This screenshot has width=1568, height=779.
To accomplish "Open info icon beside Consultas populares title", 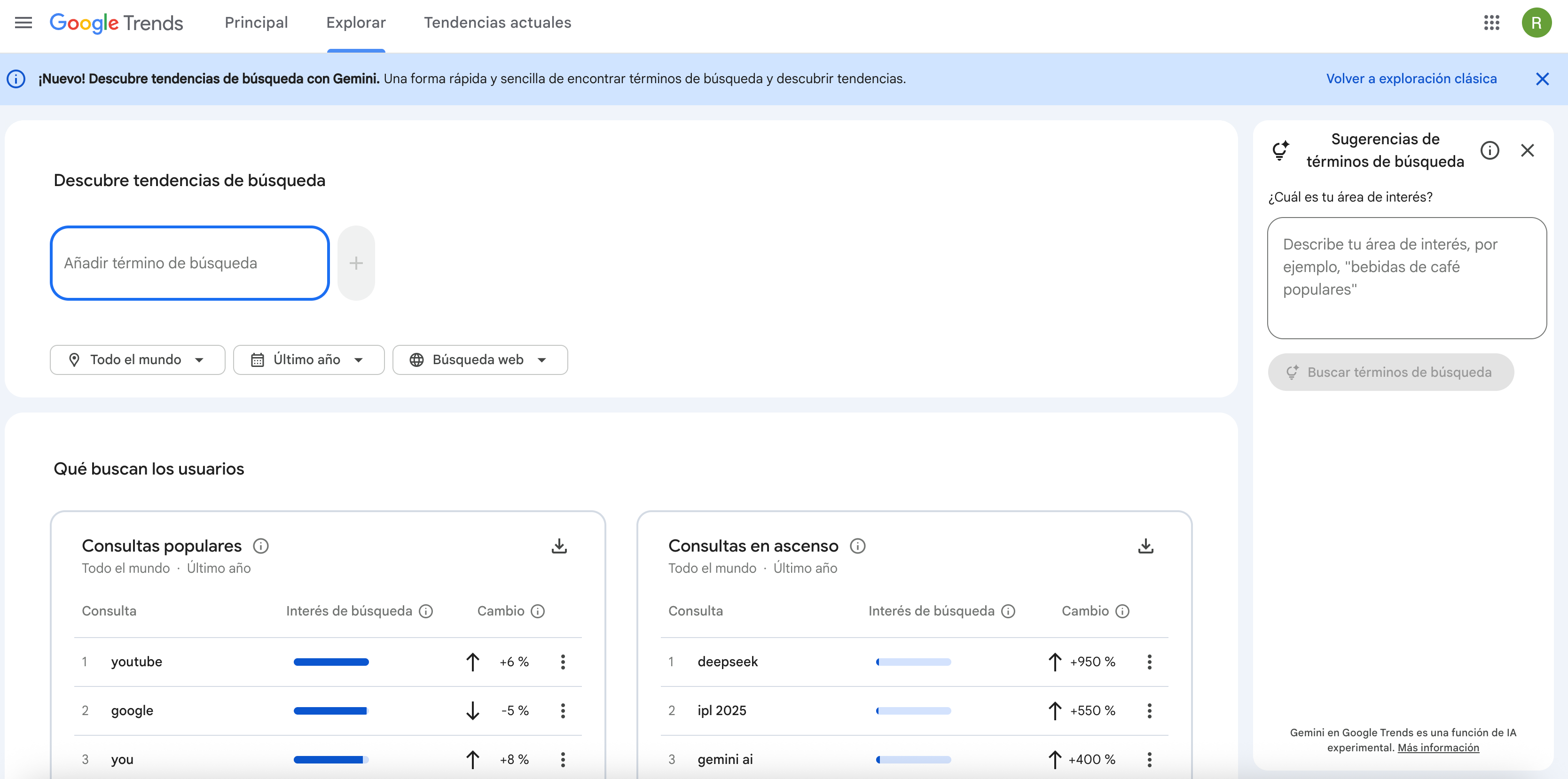I will coord(260,546).
